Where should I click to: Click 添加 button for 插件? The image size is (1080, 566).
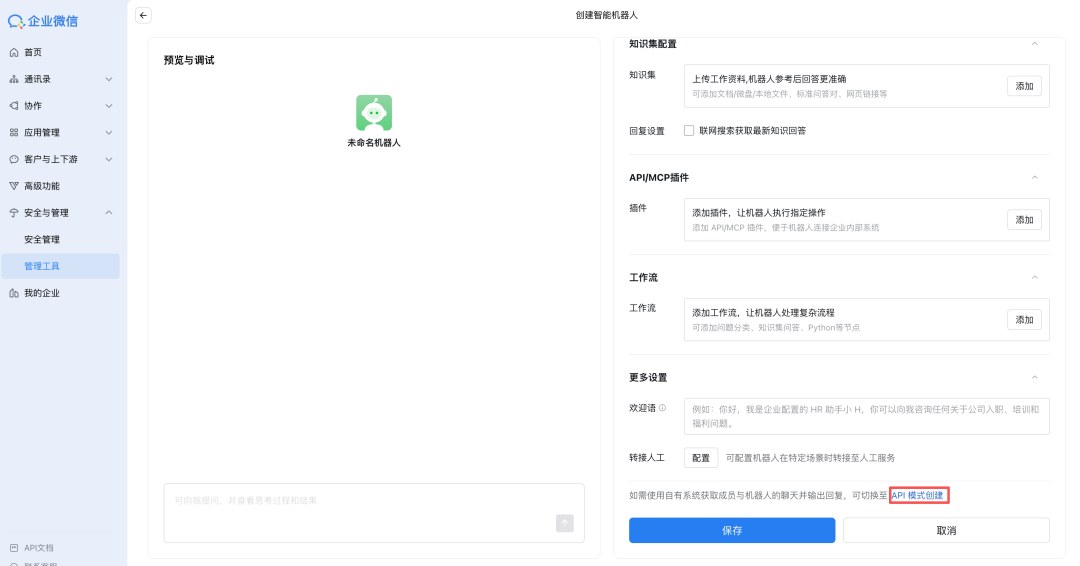tap(1024, 220)
